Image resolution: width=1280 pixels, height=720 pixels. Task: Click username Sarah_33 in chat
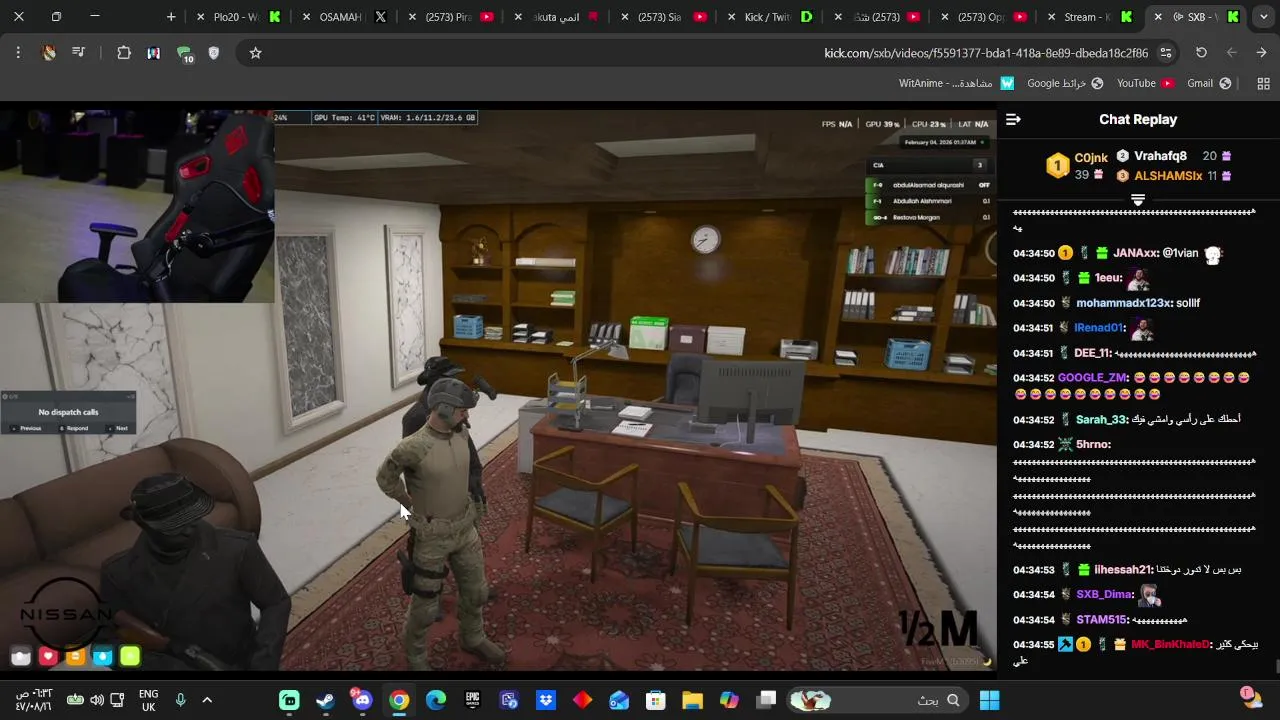(1101, 420)
